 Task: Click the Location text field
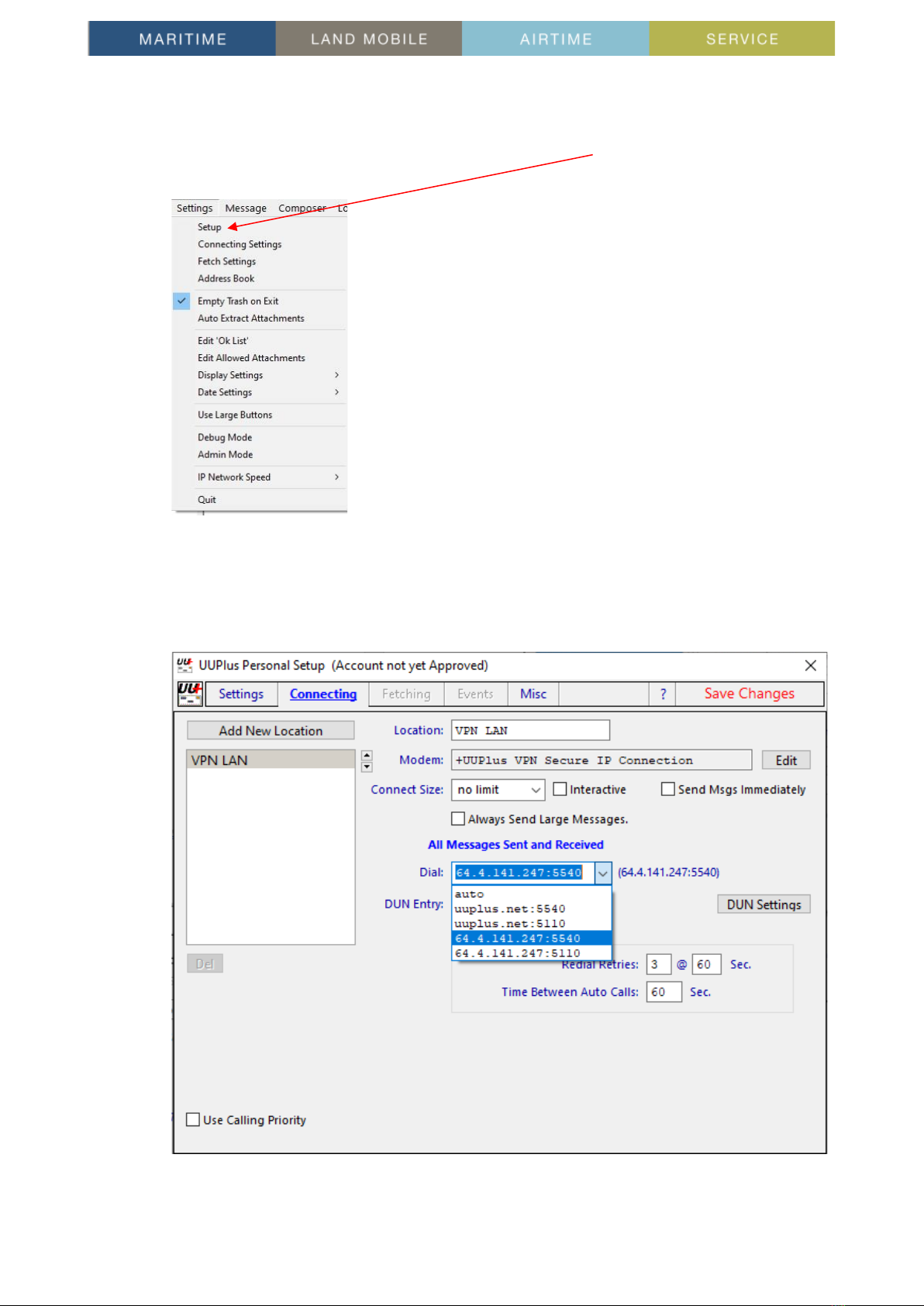pyautogui.click(x=531, y=730)
